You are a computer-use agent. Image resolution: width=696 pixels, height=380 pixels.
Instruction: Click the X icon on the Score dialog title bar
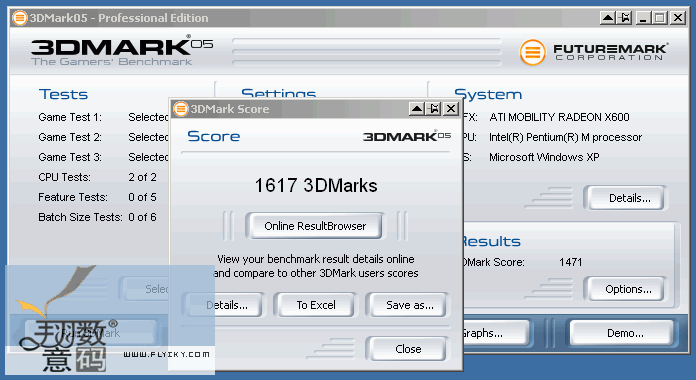(451, 109)
